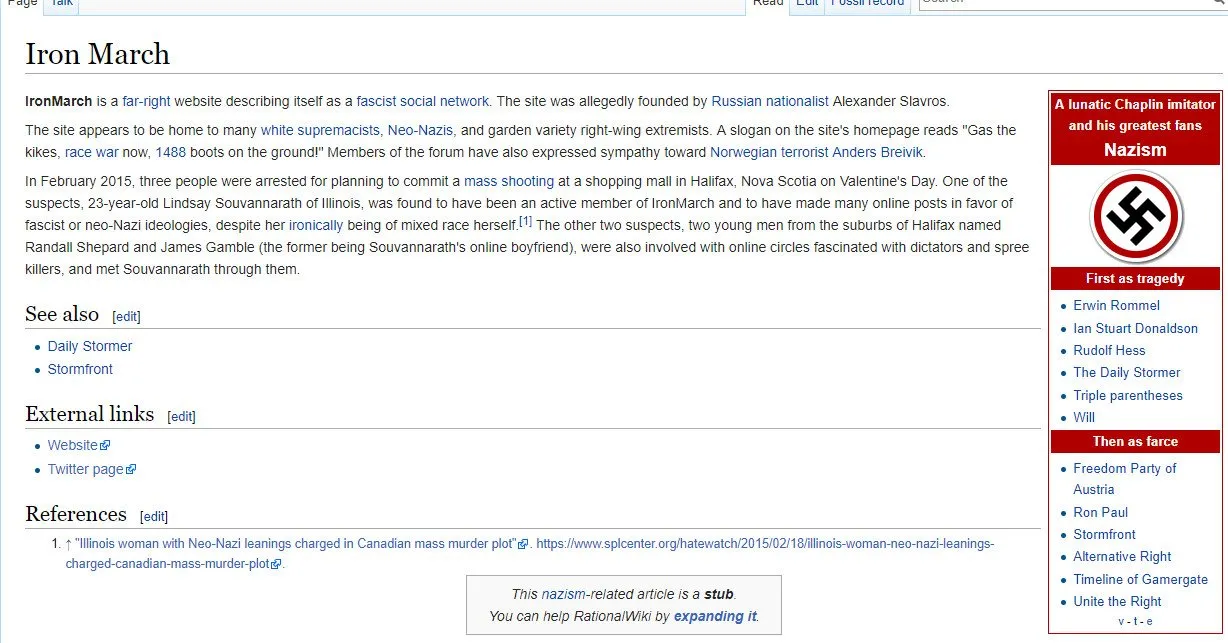Screen dimensions: 1228x643
Task: Open Ron Paul in the sidebar
Action: [x=1101, y=512]
